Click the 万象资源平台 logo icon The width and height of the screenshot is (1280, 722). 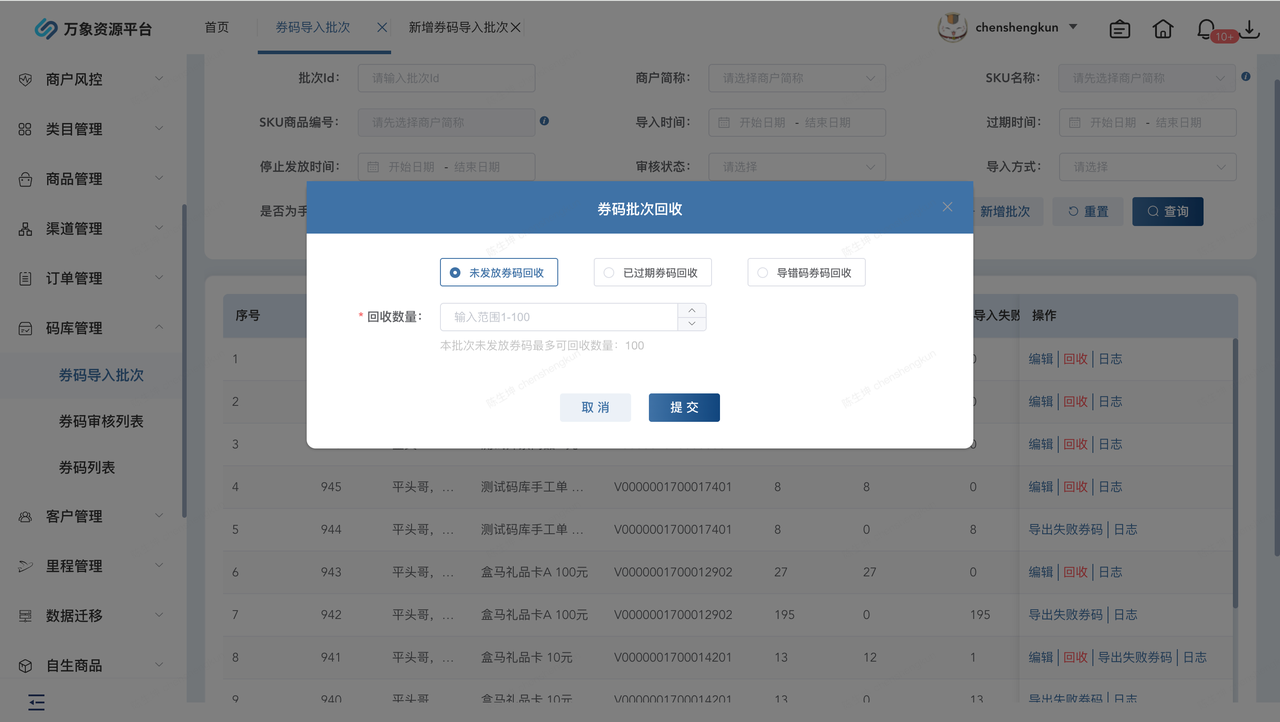click(46, 29)
